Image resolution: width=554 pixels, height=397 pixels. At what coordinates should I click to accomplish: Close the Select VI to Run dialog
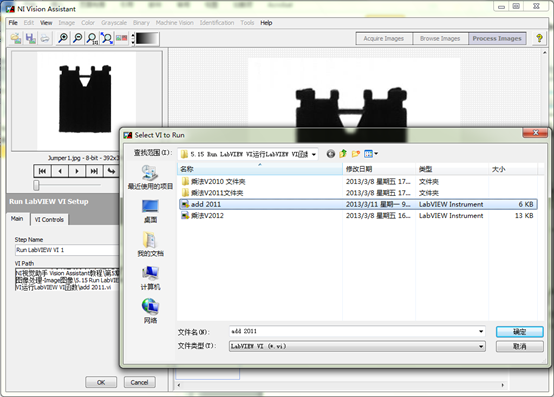pyautogui.click(x=535, y=133)
